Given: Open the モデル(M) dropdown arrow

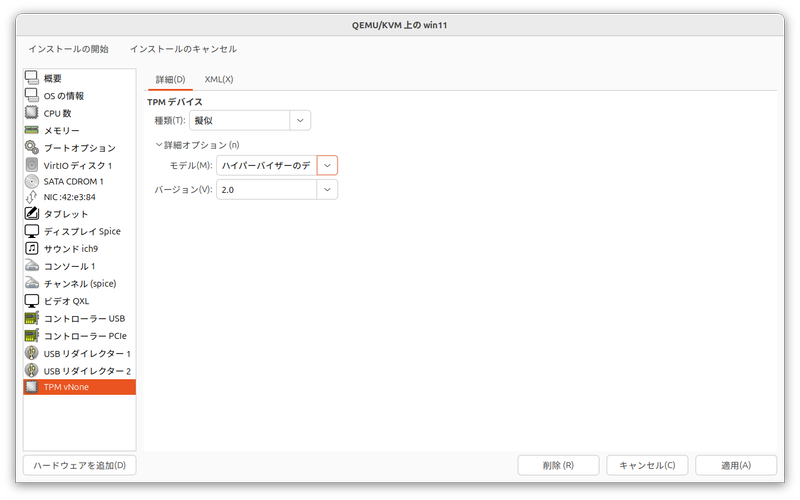Looking at the screenshot, I should (327, 165).
